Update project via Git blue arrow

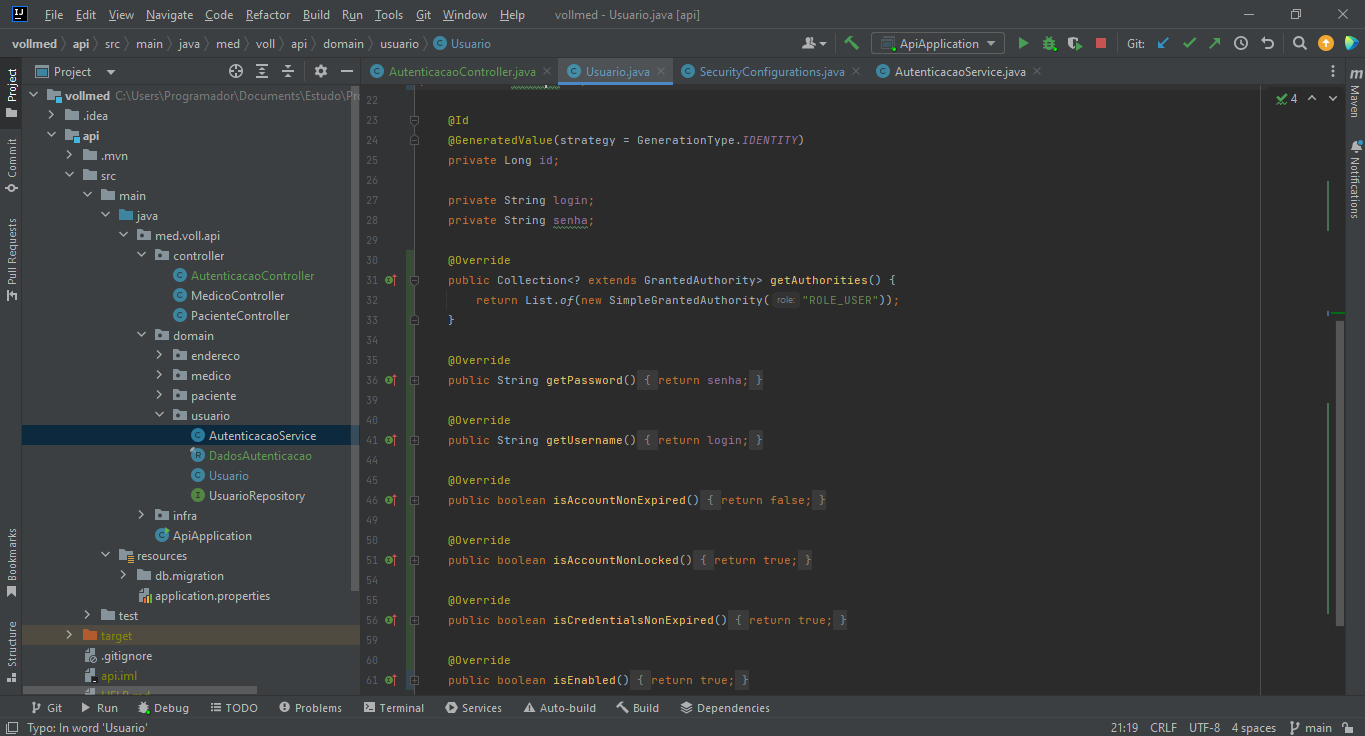[1162, 43]
